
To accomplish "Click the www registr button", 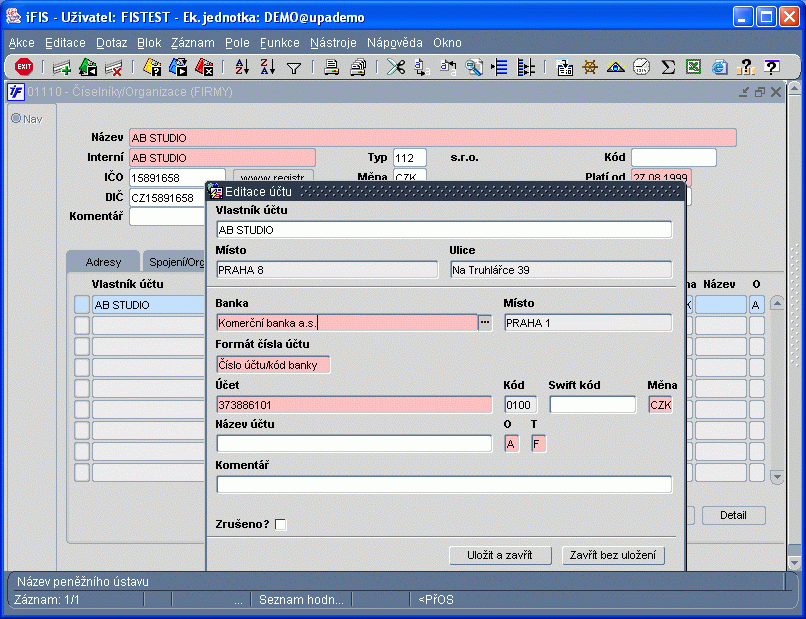I will (273, 176).
